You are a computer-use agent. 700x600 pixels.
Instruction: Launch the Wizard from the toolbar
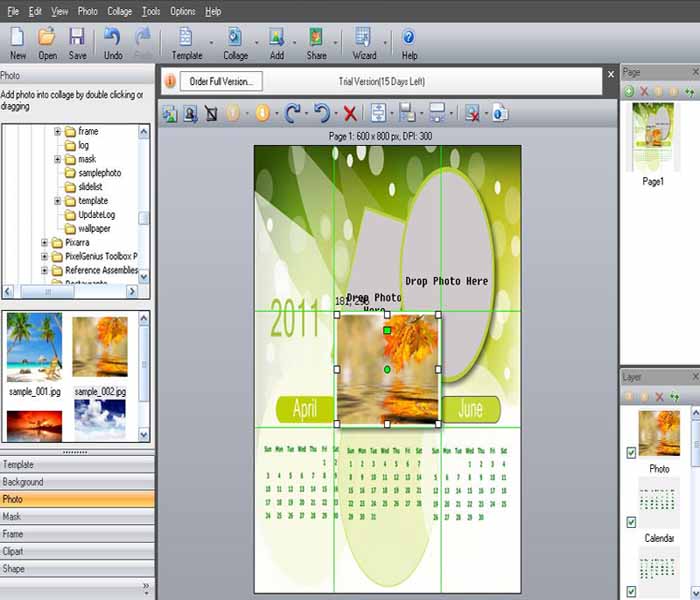point(364,43)
